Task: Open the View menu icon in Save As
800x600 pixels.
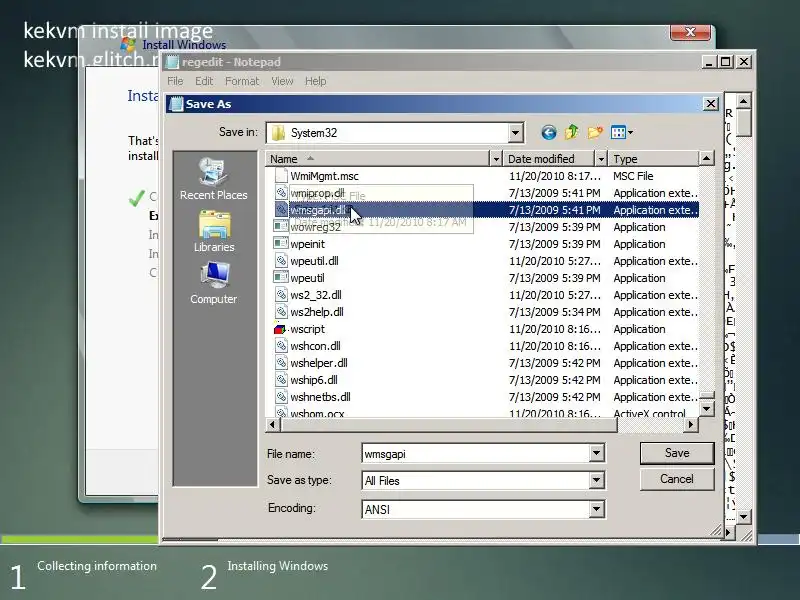Action: tap(618, 133)
